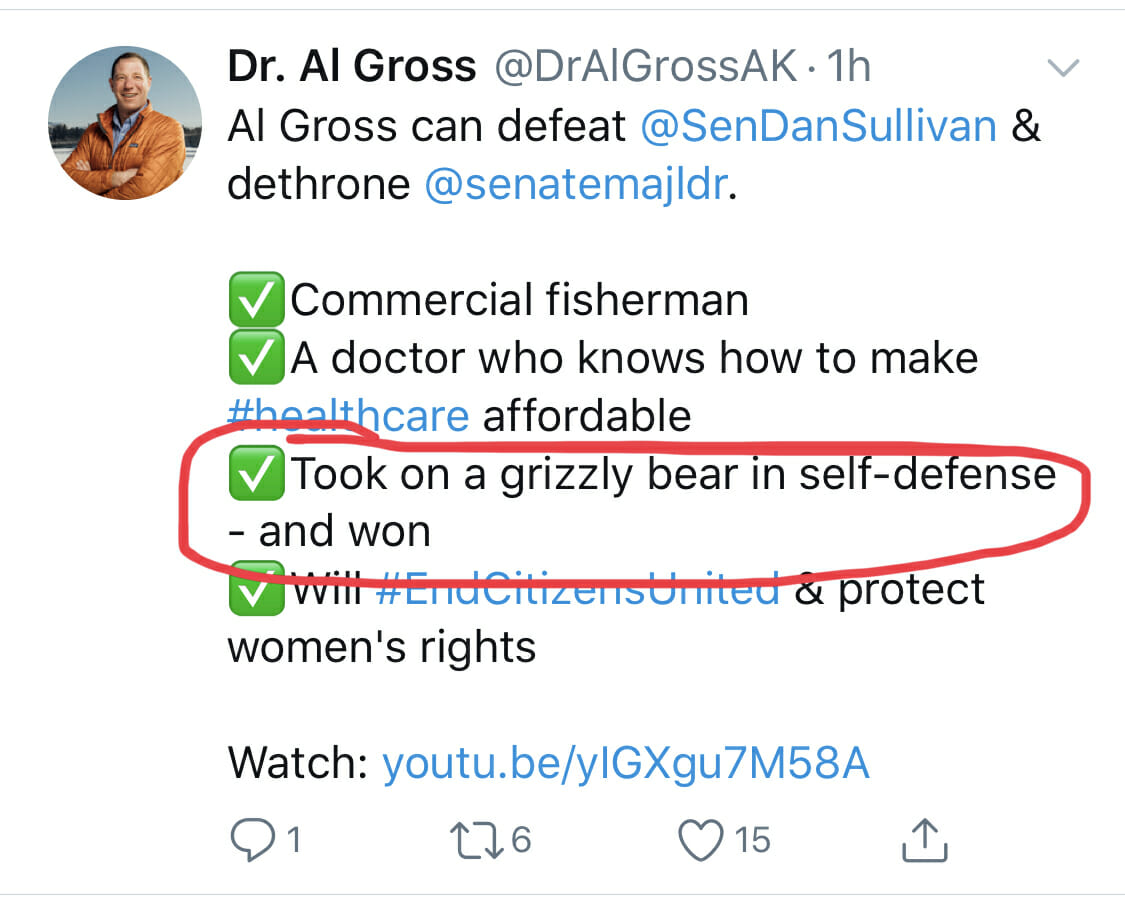
Task: Click the retweet count of 6
Action: click(x=521, y=840)
